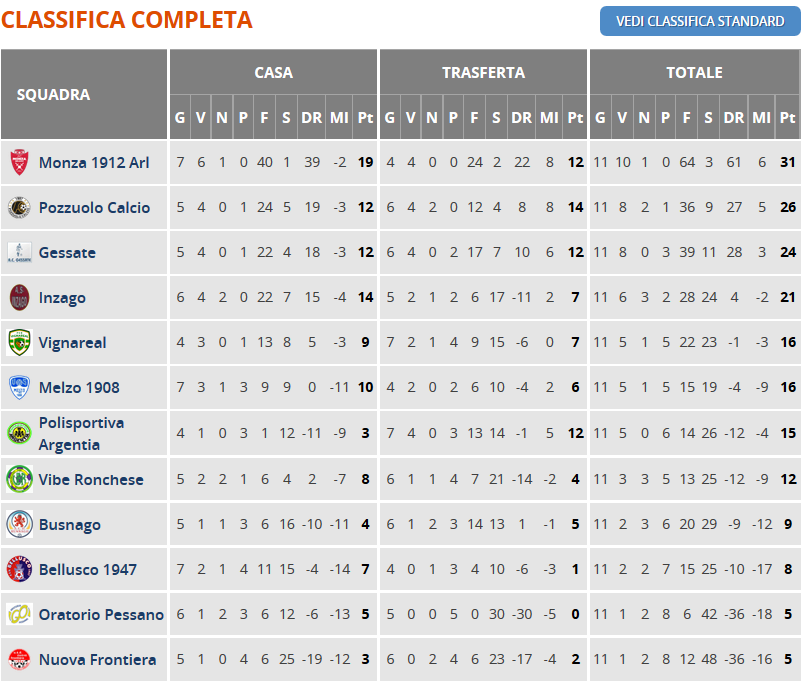The image size is (805, 687).
Task: Click the Oratorio Pessano yellow logo
Action: [20, 614]
